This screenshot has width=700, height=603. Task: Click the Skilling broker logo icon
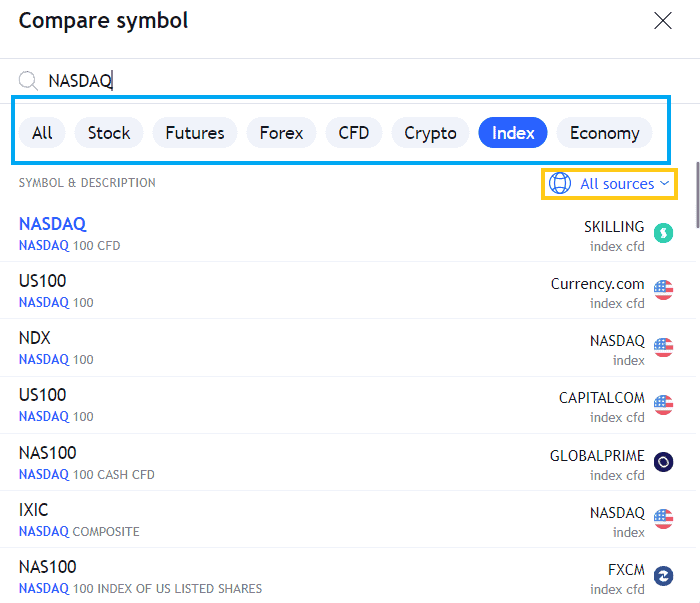point(663,233)
